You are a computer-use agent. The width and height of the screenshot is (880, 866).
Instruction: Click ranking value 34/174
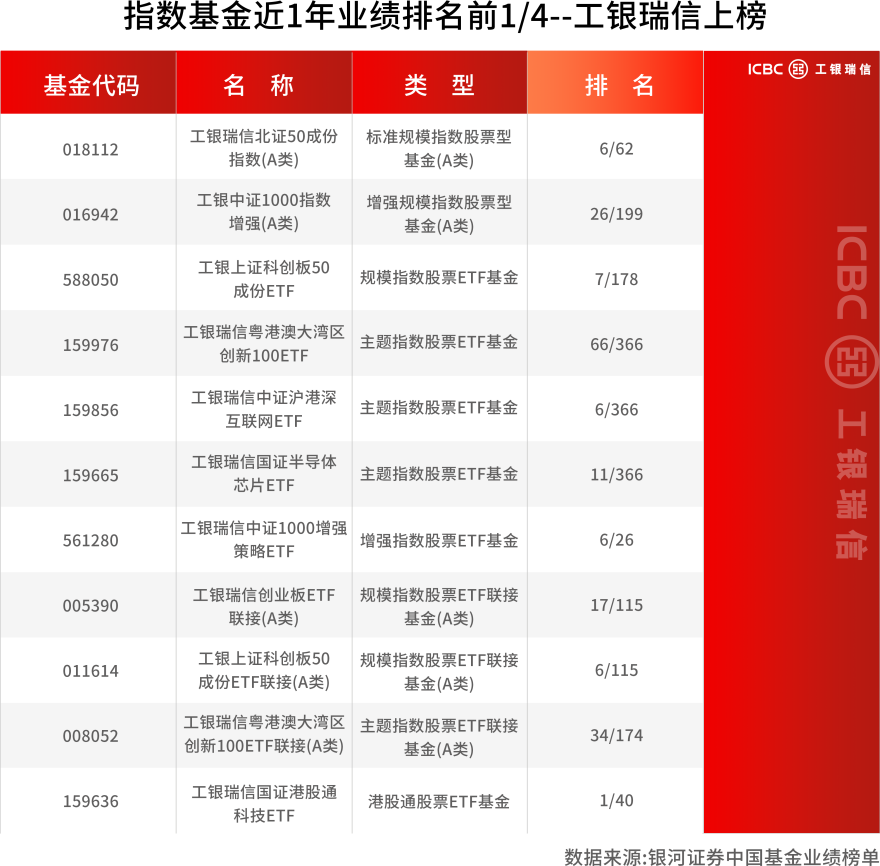(616, 735)
